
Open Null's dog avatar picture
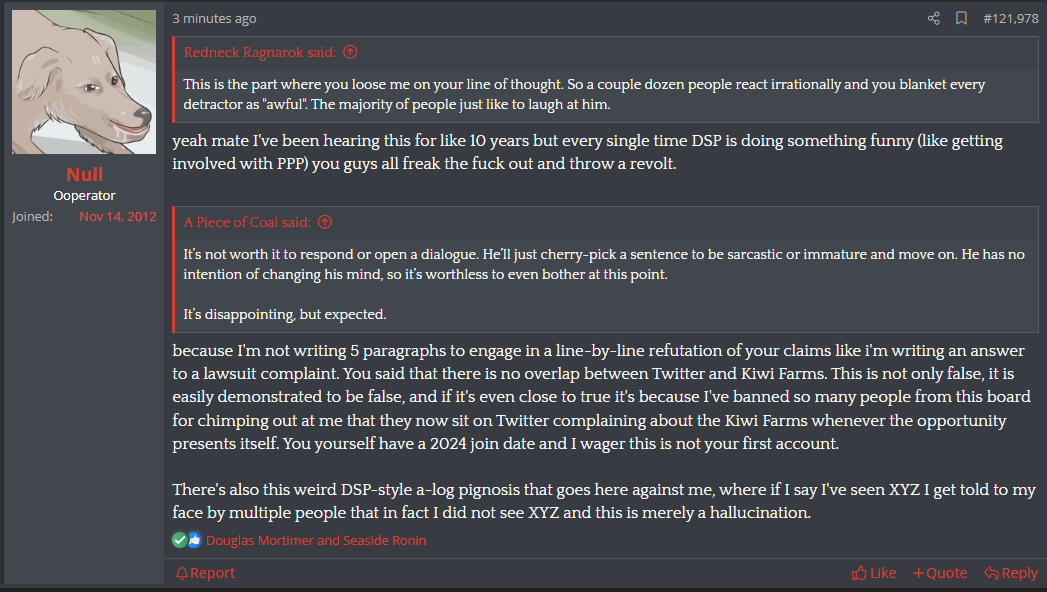[84, 82]
